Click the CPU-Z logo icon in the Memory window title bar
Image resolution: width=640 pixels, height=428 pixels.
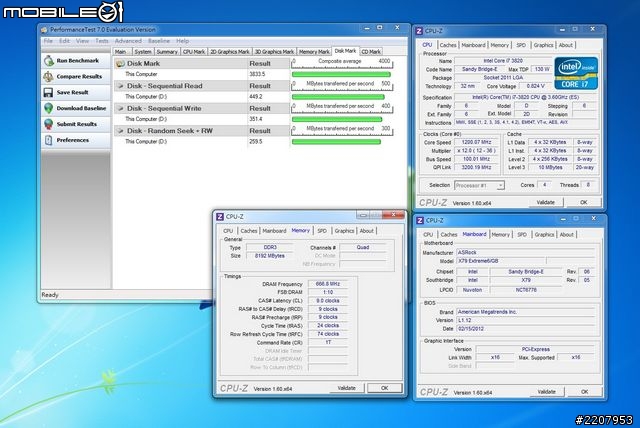[220, 217]
